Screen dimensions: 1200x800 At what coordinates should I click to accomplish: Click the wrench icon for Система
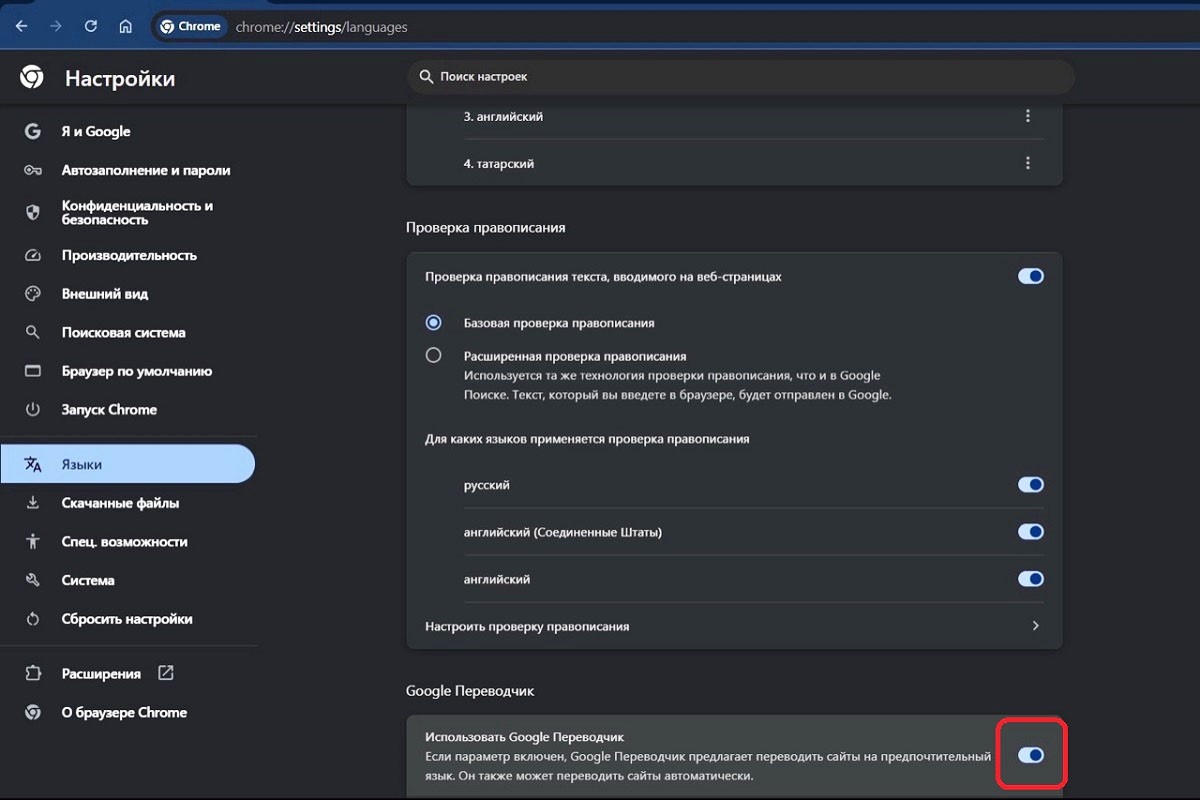[x=33, y=580]
